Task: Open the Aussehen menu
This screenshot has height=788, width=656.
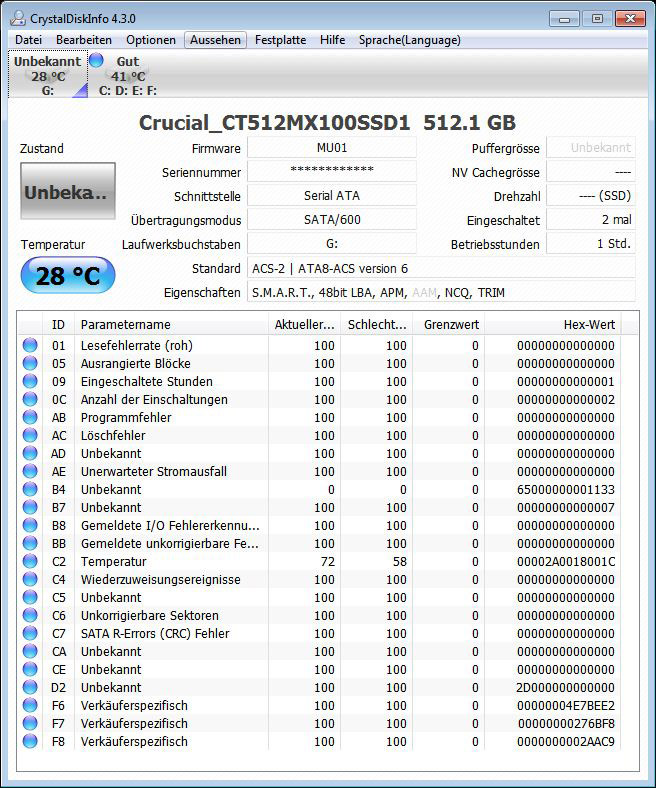Action: click(215, 40)
